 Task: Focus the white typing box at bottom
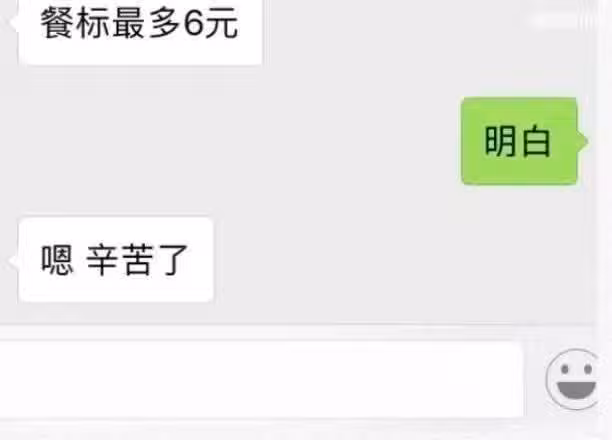(261, 379)
